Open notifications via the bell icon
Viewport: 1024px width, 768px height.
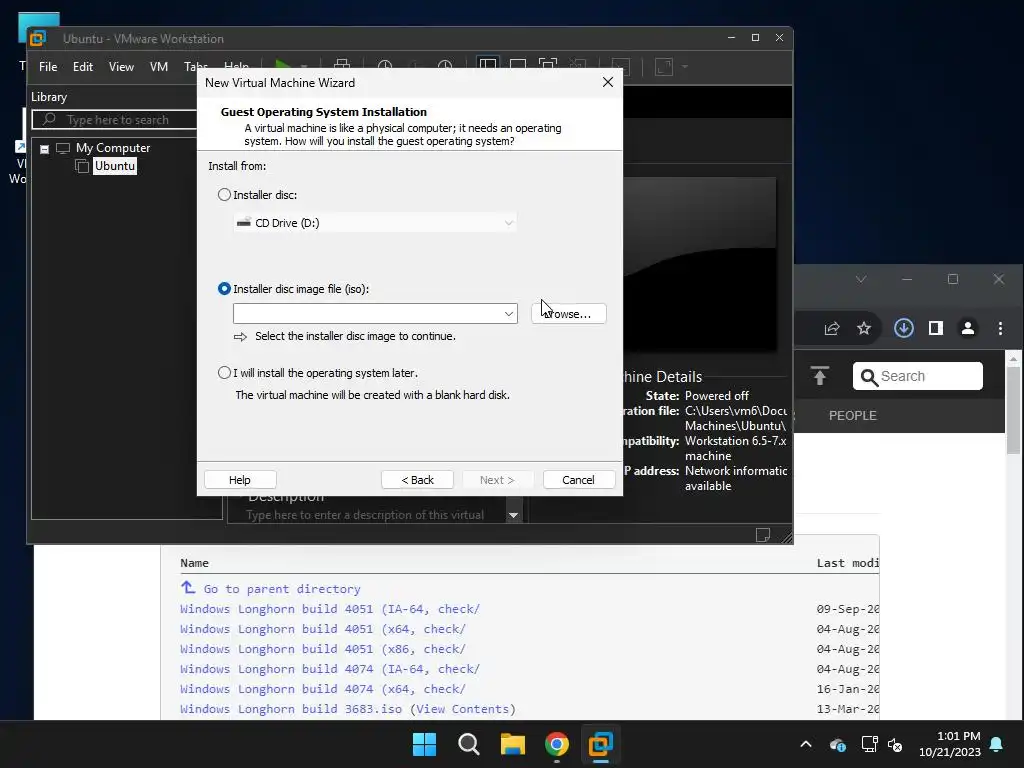pos(996,744)
